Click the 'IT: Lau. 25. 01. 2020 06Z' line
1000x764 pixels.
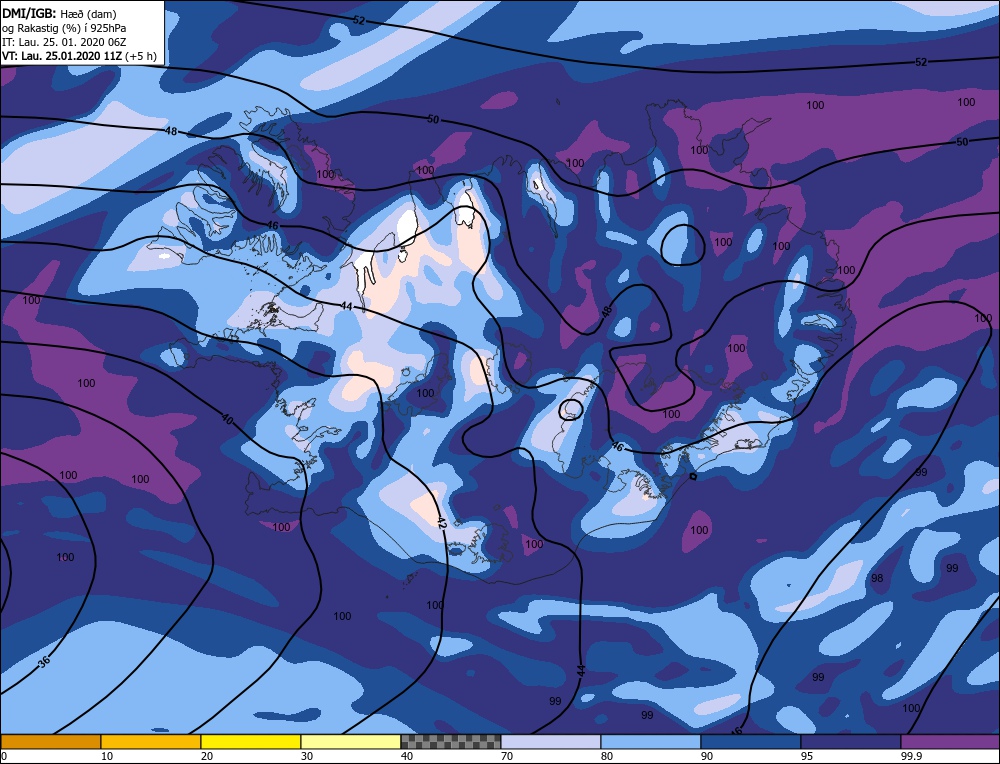[x=64, y=42]
